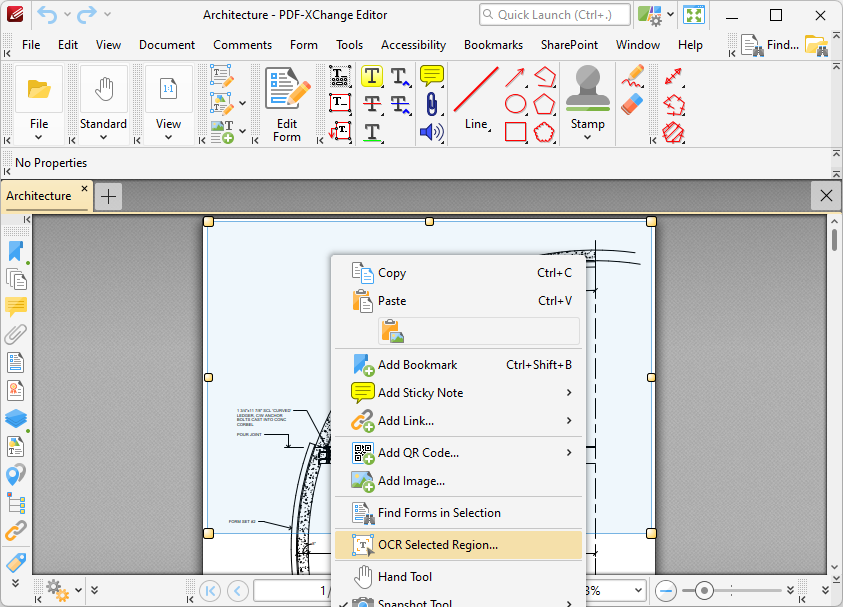843x607 pixels.
Task: Open the Bookmarks pane in left sidebar
Action: click(16, 251)
